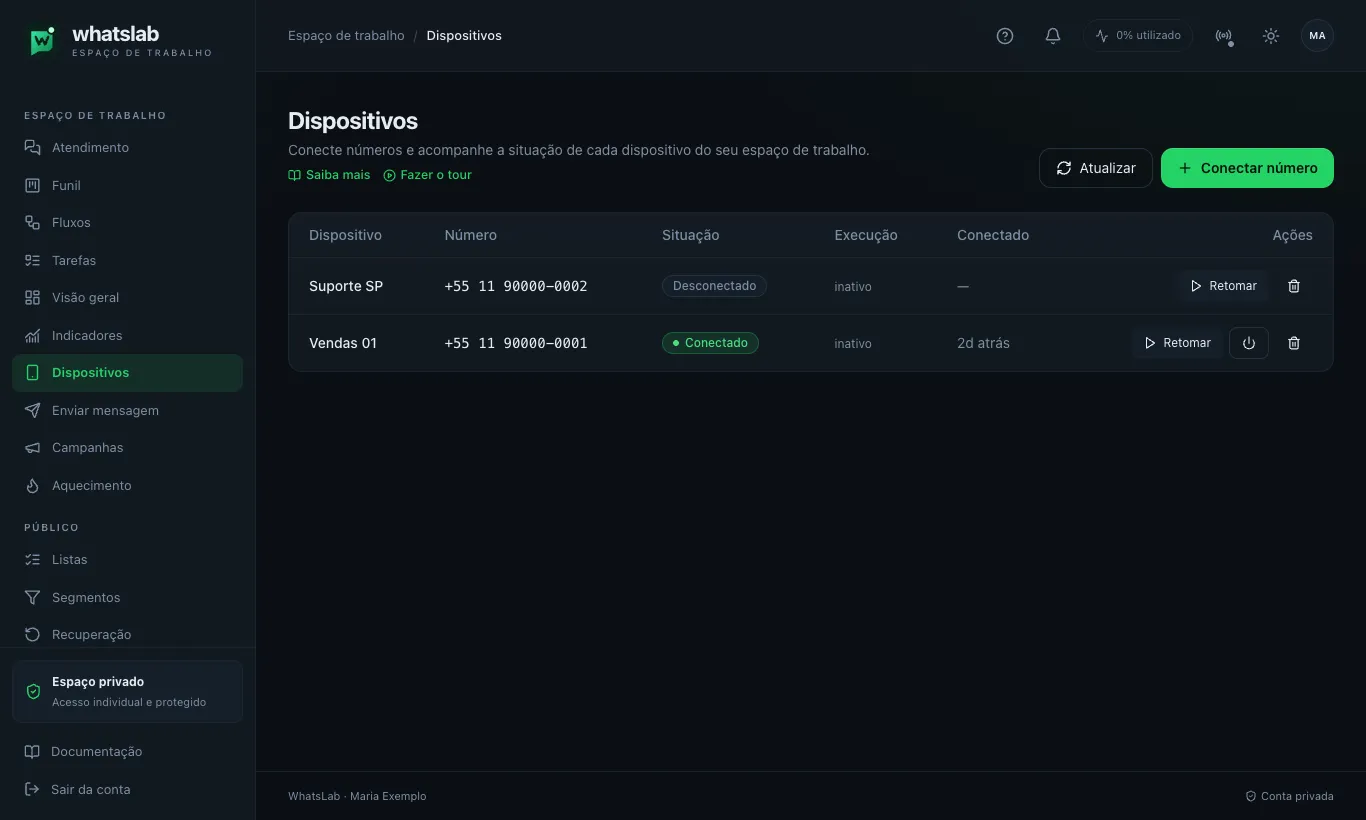Click the Recuperação rotate arrow icon
Screen dimensions: 1366x820
pyautogui.click(x=32, y=635)
